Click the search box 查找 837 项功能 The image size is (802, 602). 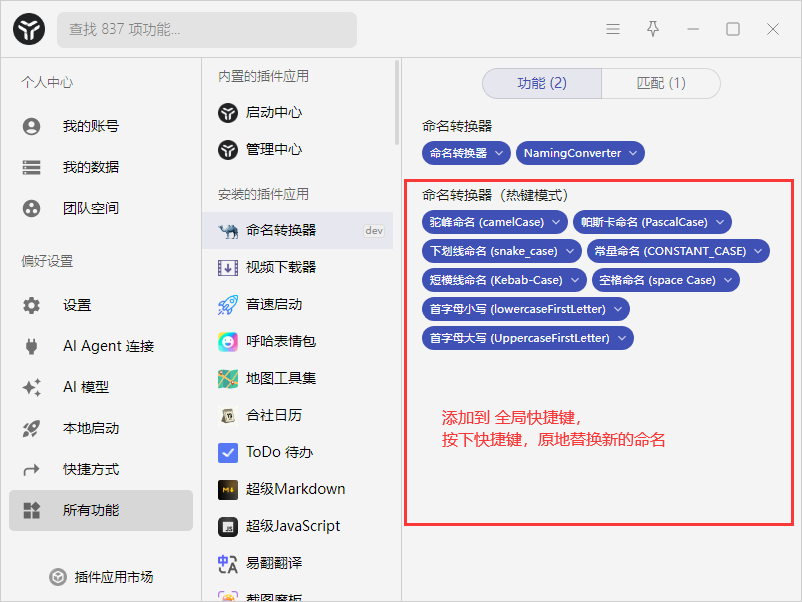click(207, 30)
